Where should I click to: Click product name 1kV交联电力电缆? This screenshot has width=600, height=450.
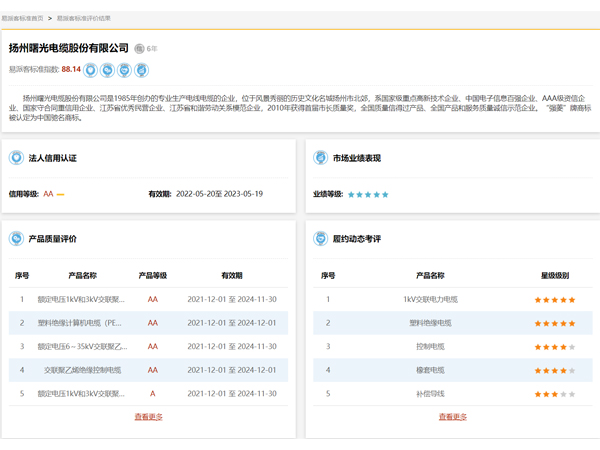[430, 300]
